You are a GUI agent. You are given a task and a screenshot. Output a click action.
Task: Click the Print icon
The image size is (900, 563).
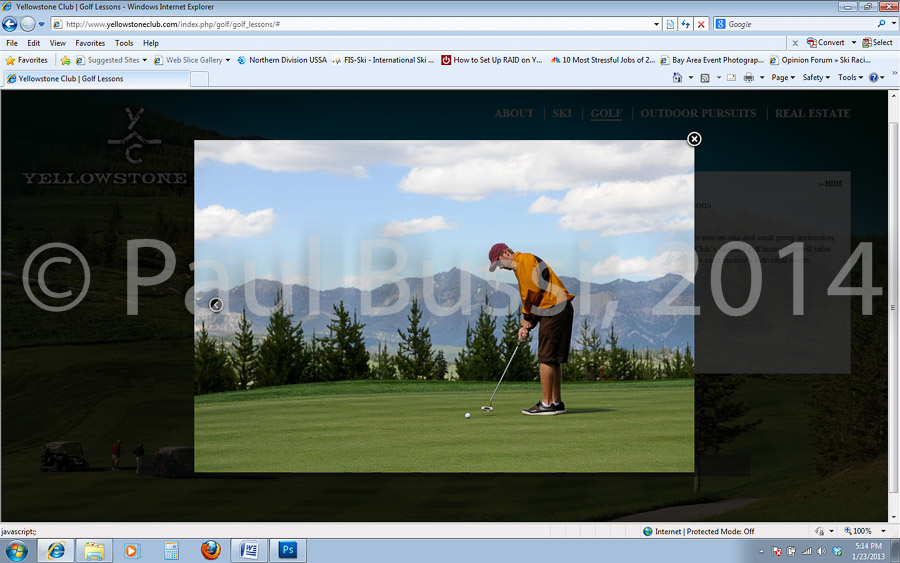[x=748, y=77]
